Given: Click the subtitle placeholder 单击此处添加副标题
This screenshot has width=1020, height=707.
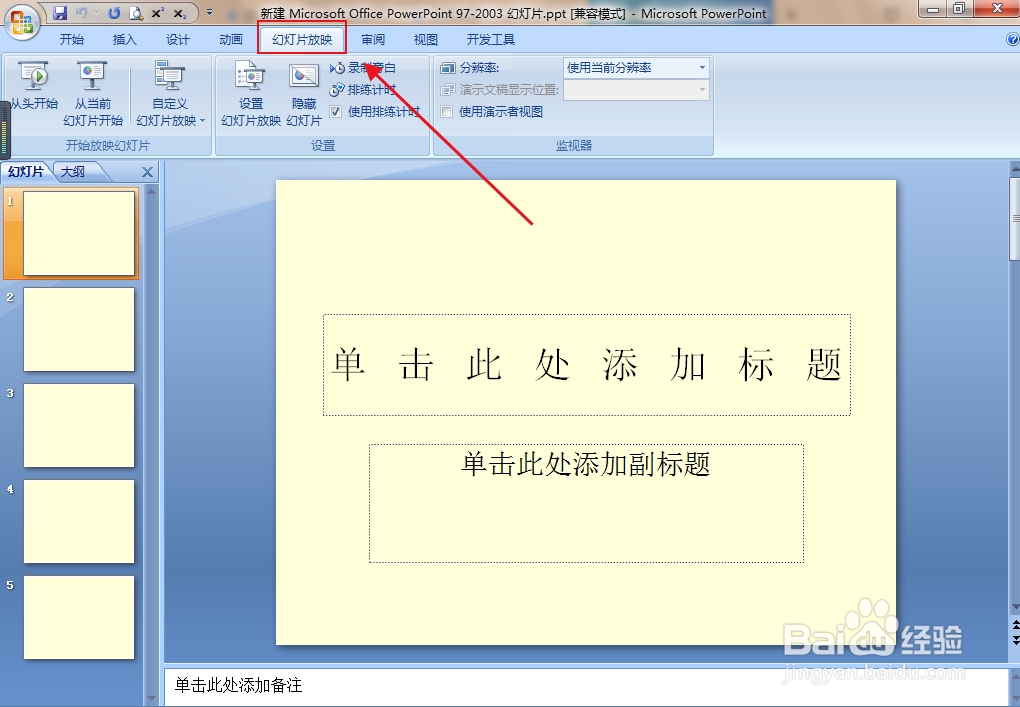Looking at the screenshot, I should click(x=586, y=503).
